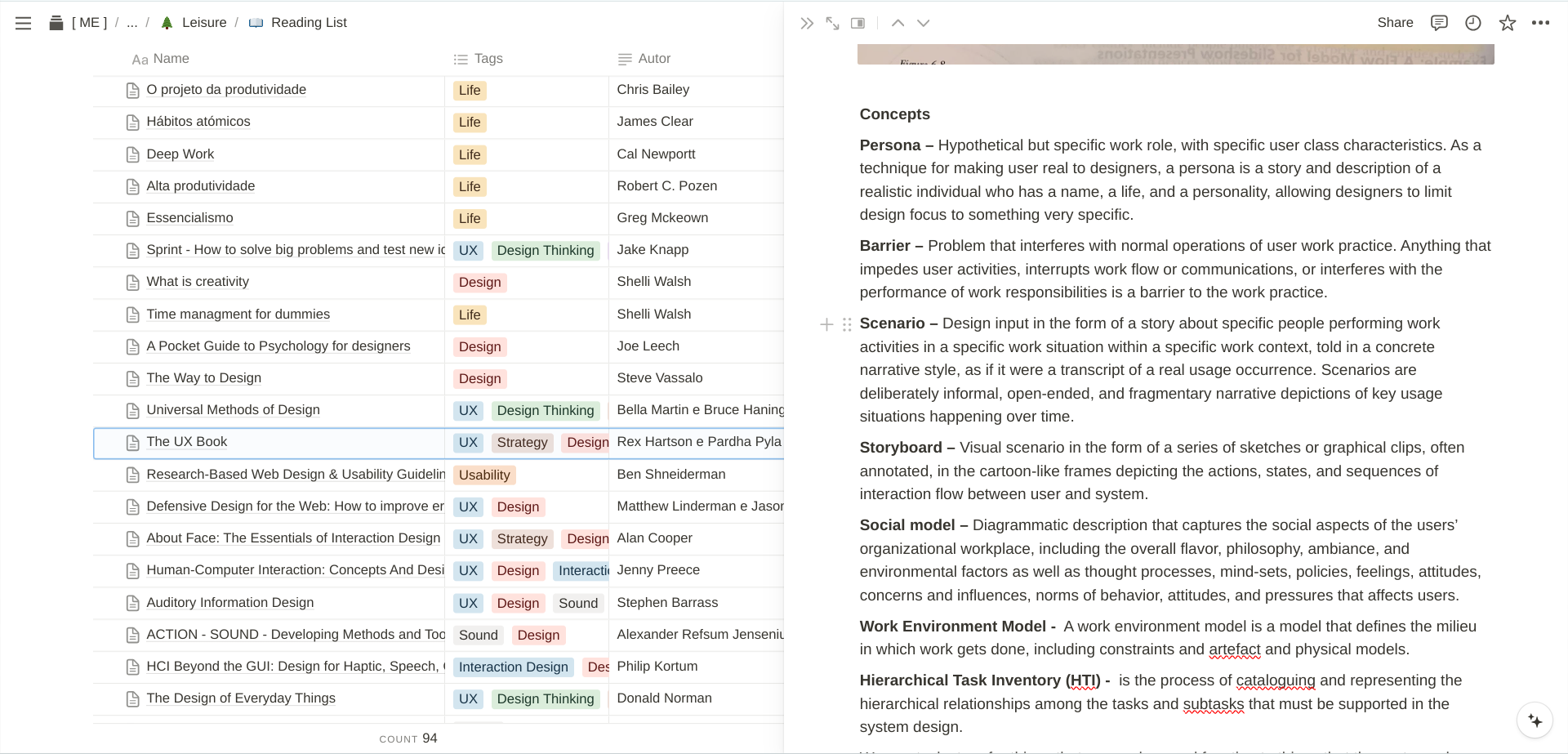This screenshot has width=1568, height=754.
Task: Click Life tag of Deep Work row
Action: [x=470, y=154]
